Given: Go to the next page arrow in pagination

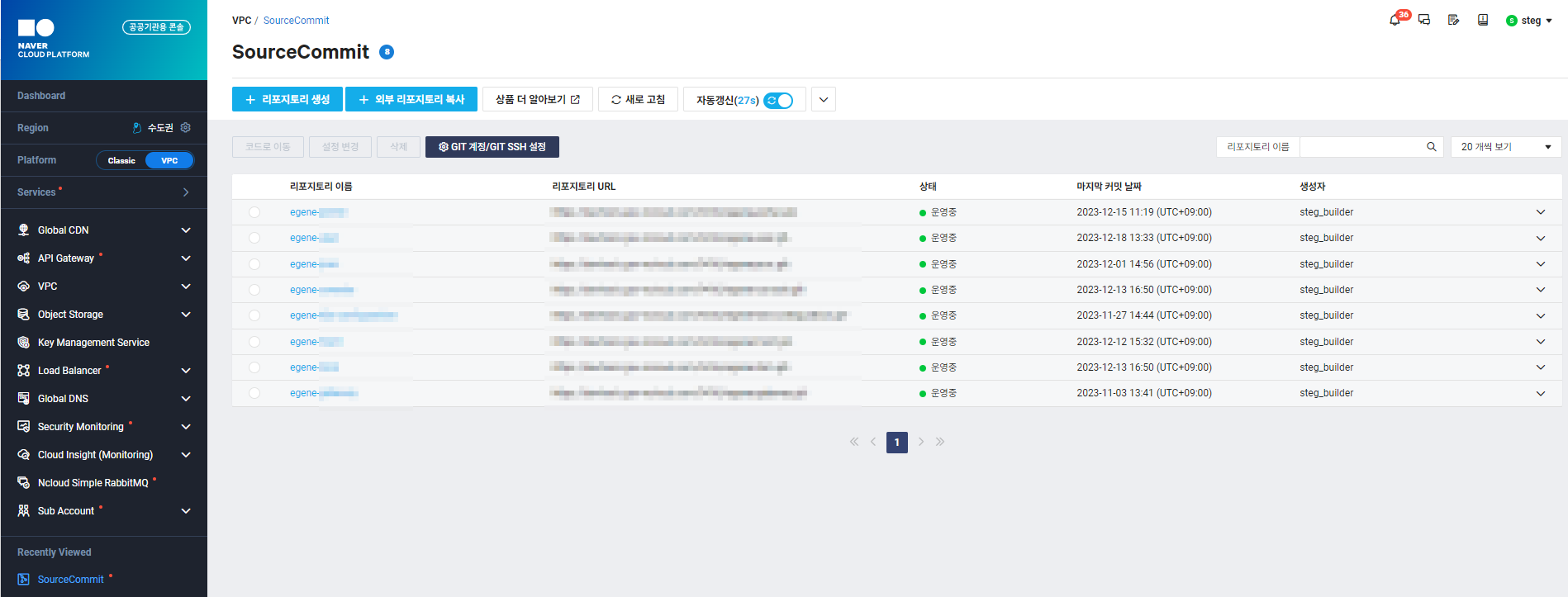Looking at the screenshot, I should 921,442.
